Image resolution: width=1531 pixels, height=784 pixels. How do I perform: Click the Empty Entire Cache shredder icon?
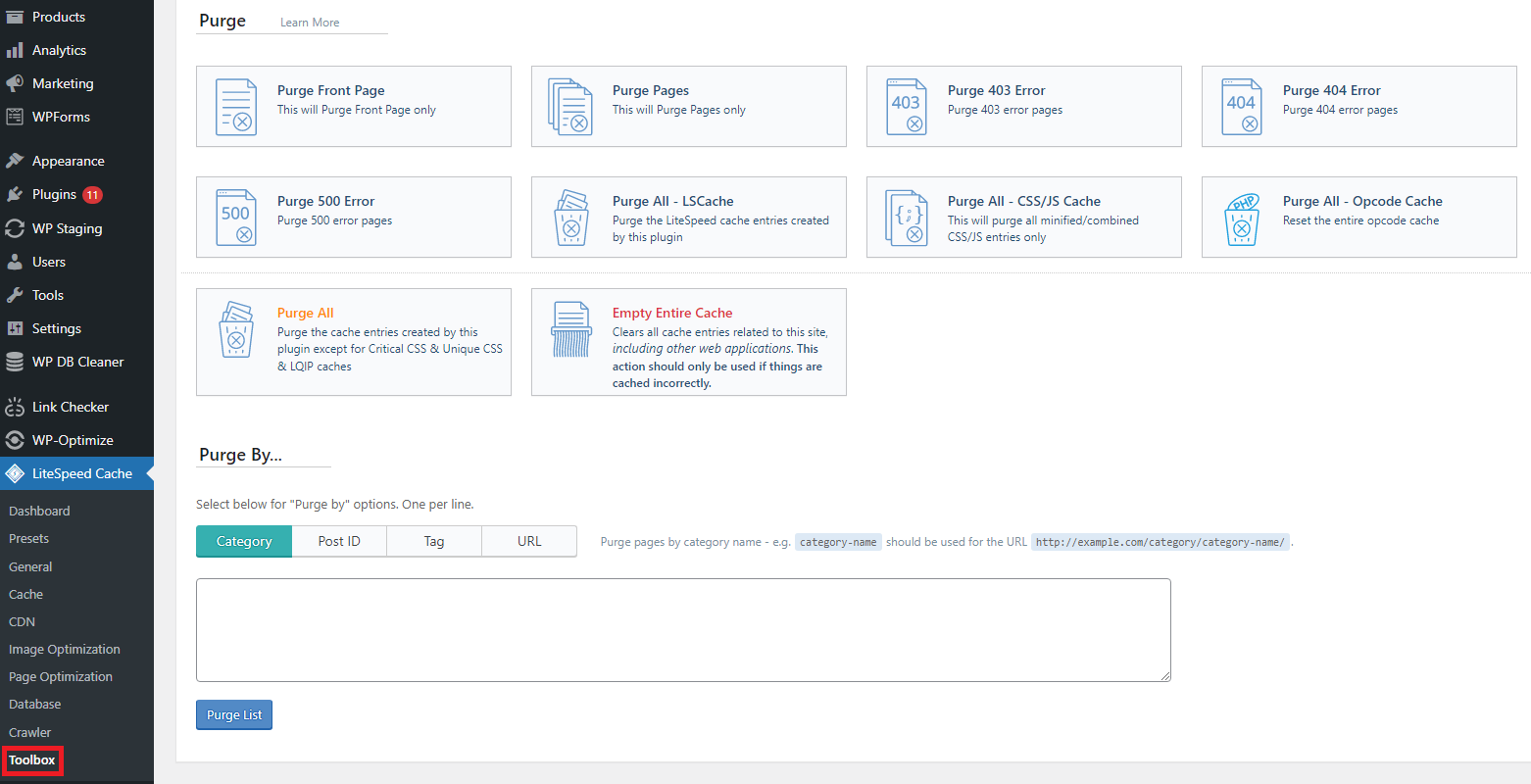click(571, 328)
